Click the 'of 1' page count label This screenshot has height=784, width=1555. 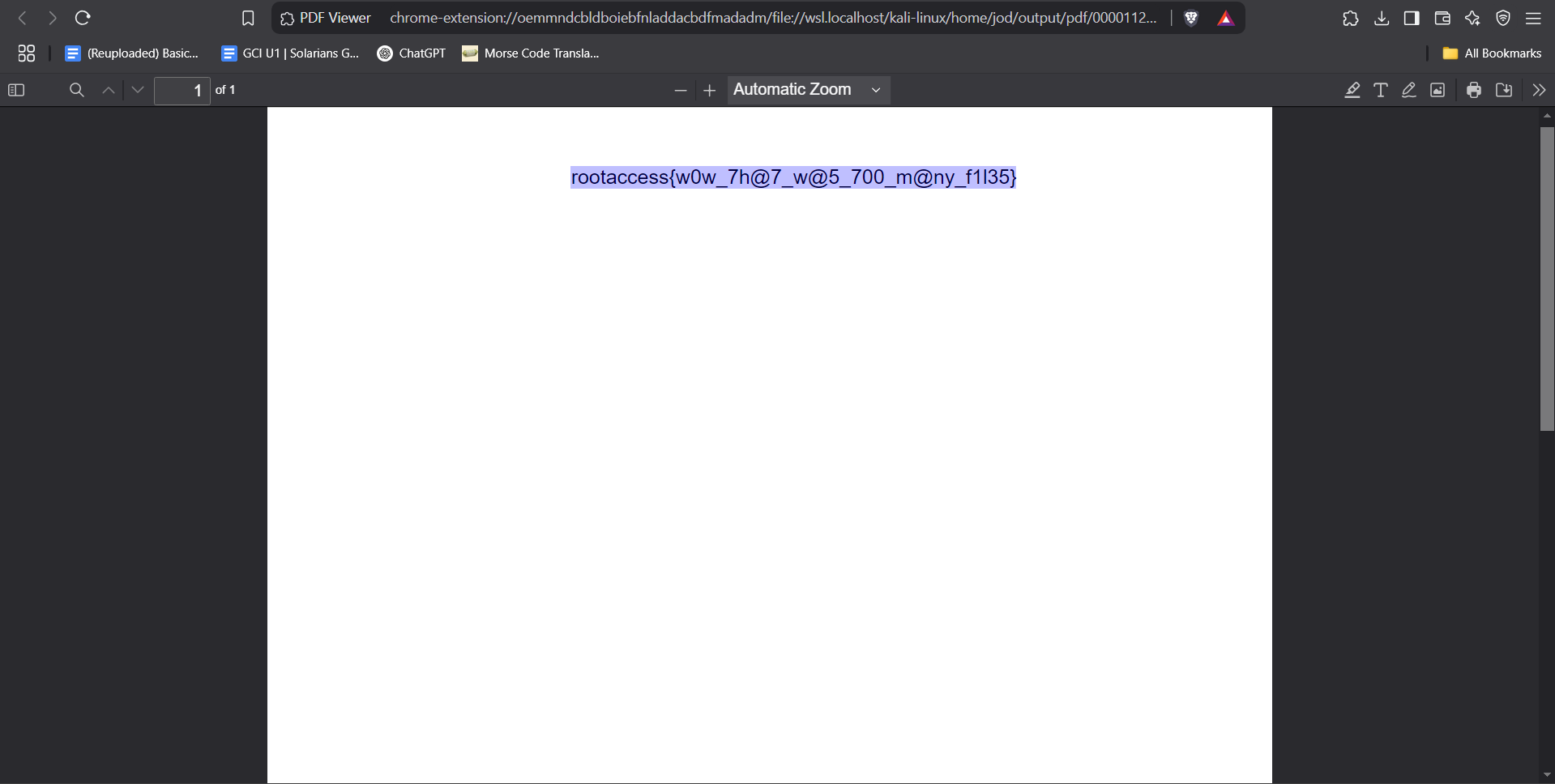225,90
